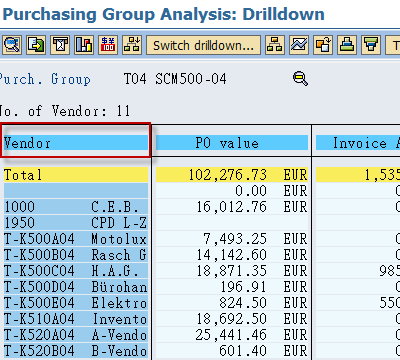This screenshot has width=400, height=360.
Task: Select the PO value column header
Action: click(232, 143)
